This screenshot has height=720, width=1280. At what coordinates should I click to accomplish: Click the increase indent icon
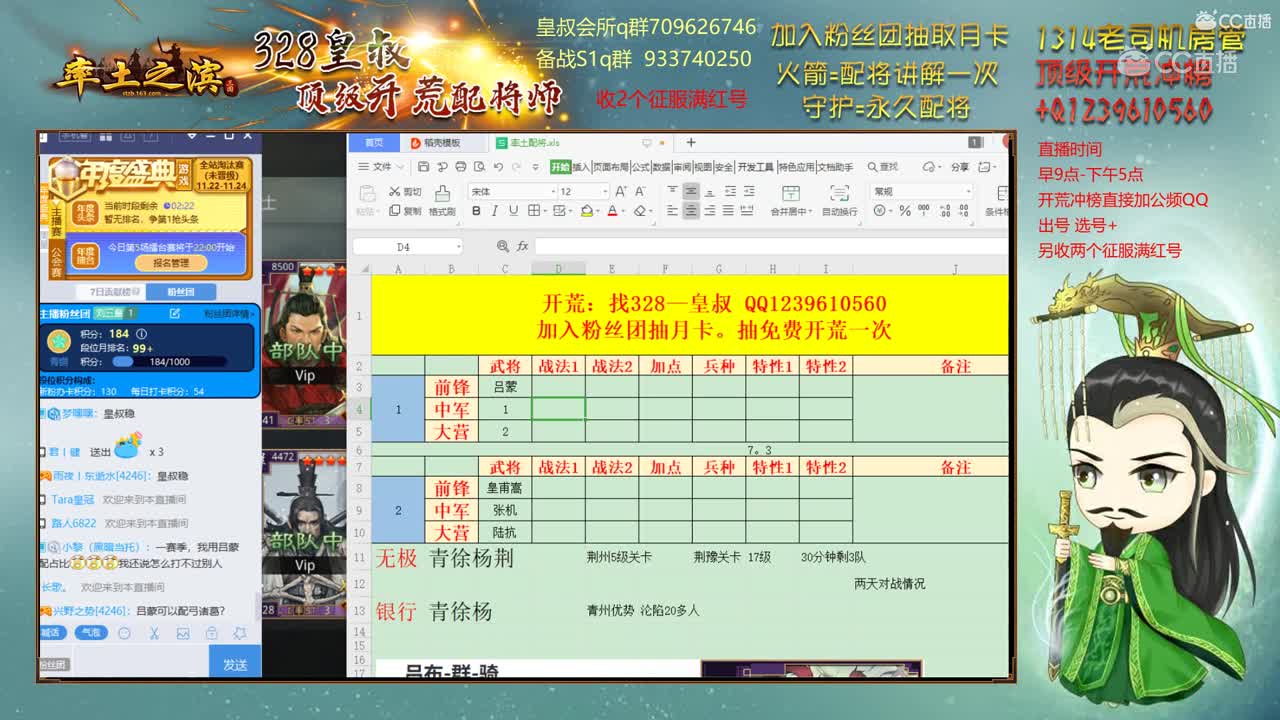click(750, 192)
